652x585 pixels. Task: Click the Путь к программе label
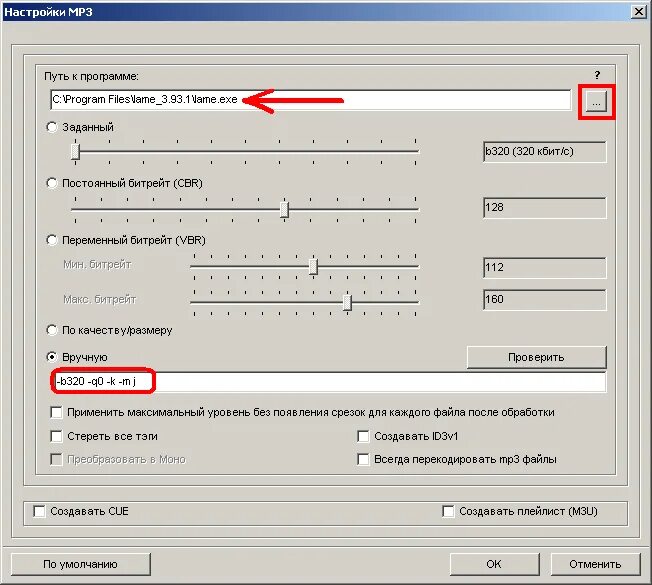click(91, 77)
